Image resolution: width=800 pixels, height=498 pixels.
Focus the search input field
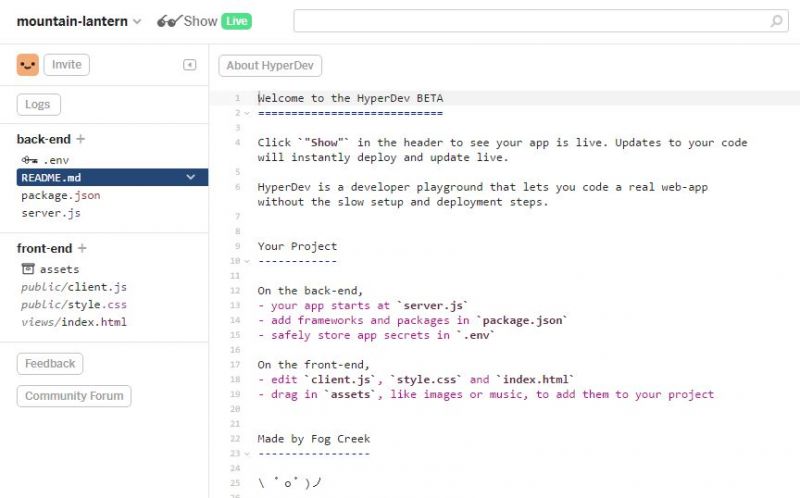coord(530,21)
